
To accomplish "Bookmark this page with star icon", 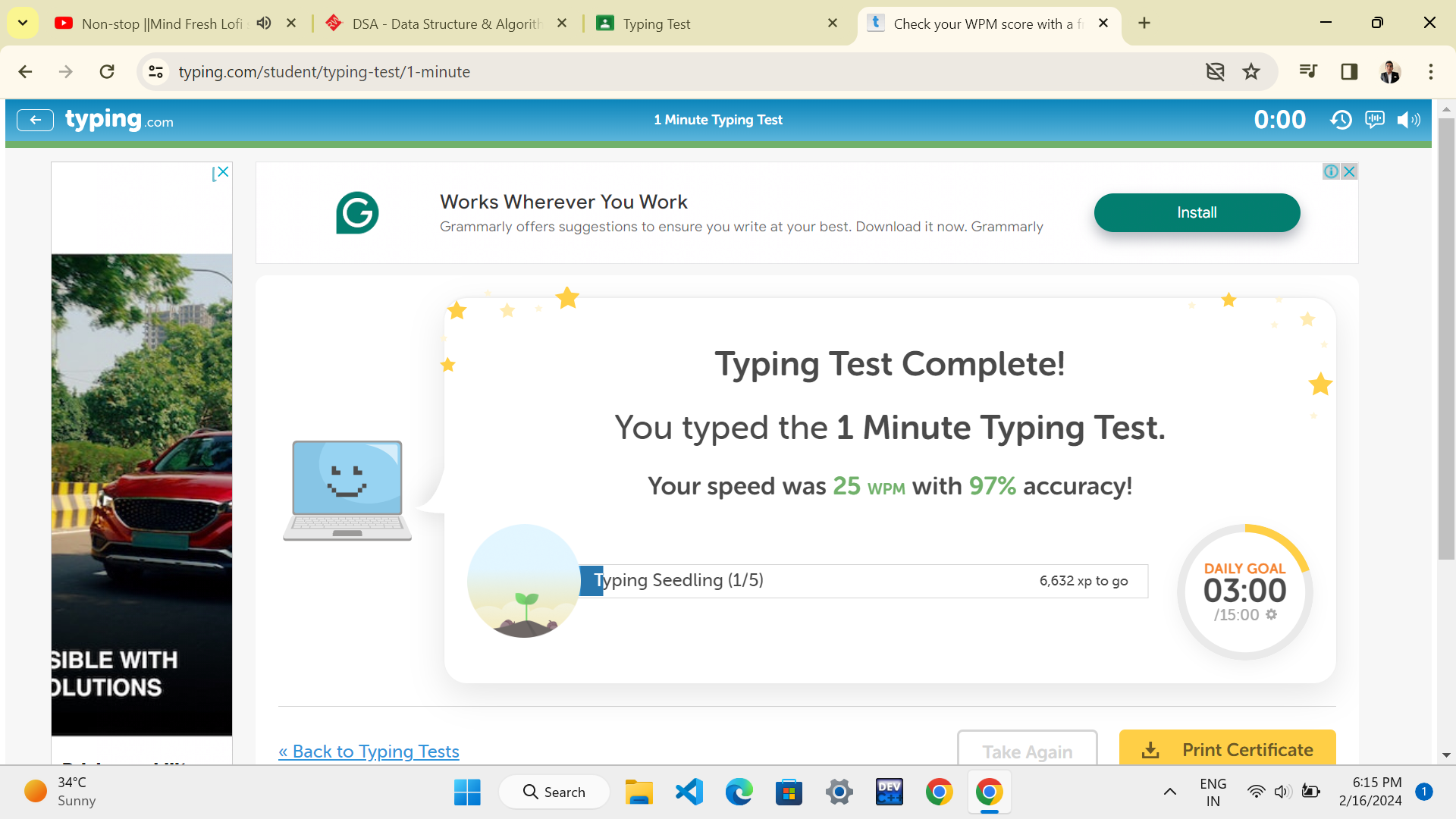I will click(1250, 72).
